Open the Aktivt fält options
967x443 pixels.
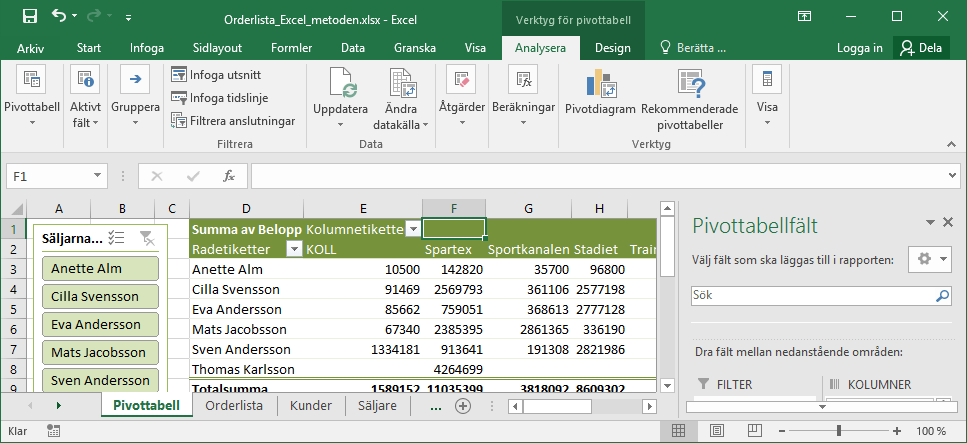85,96
